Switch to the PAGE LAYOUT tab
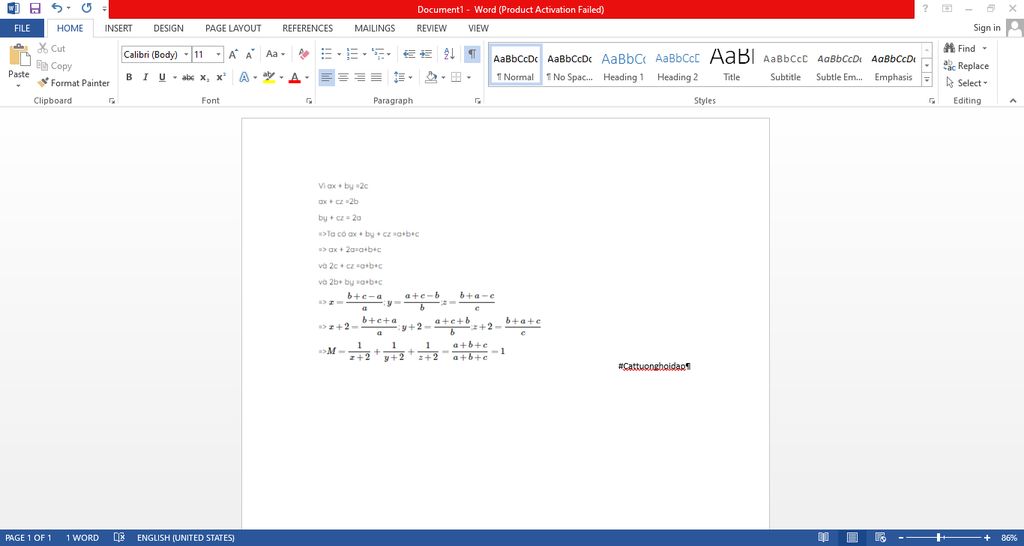The width and height of the screenshot is (1024, 546). tap(233, 28)
